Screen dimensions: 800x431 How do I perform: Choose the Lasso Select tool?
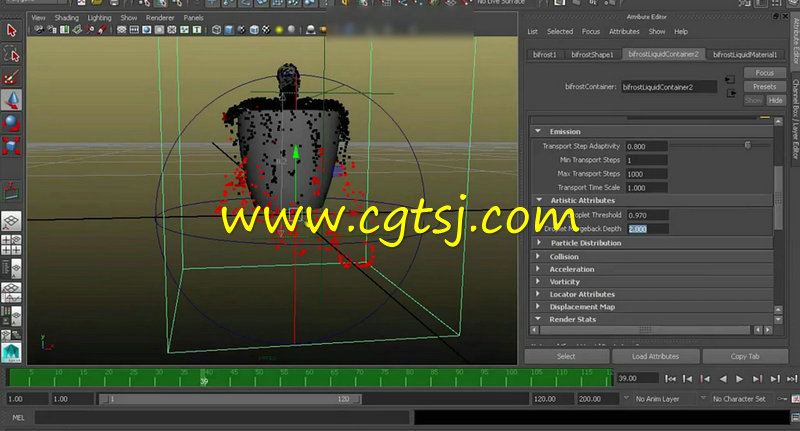11,54
